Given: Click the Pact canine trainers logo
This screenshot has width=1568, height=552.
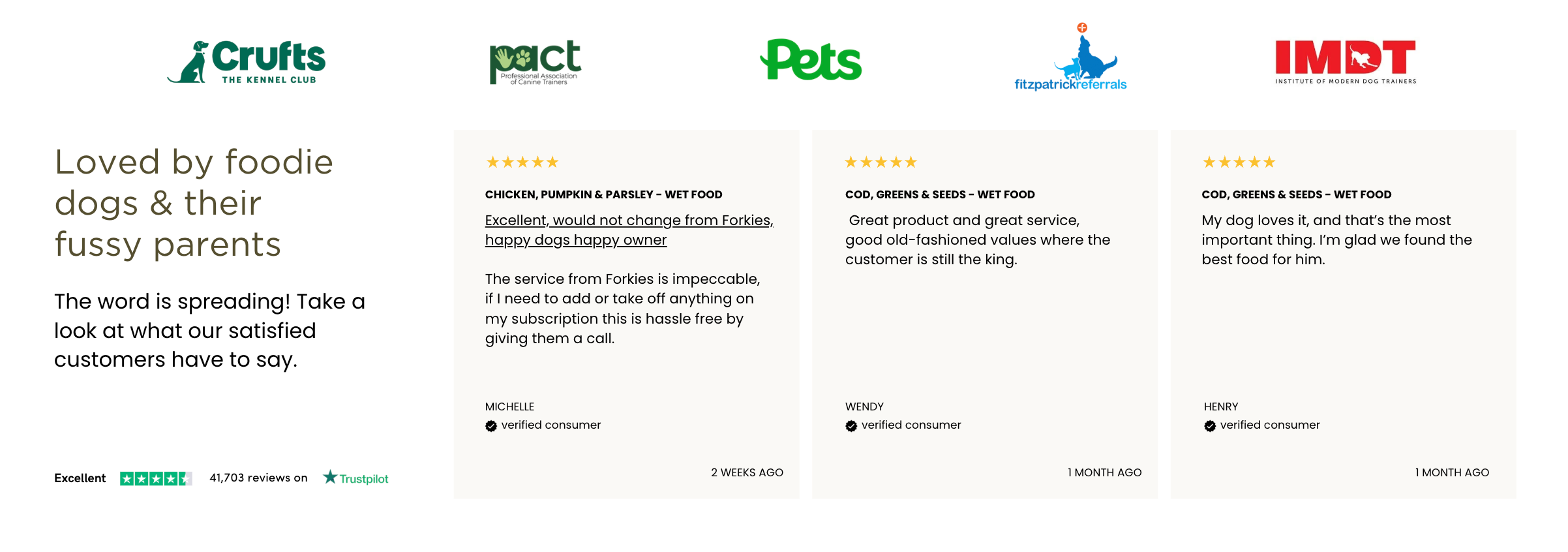Looking at the screenshot, I should [x=535, y=63].
